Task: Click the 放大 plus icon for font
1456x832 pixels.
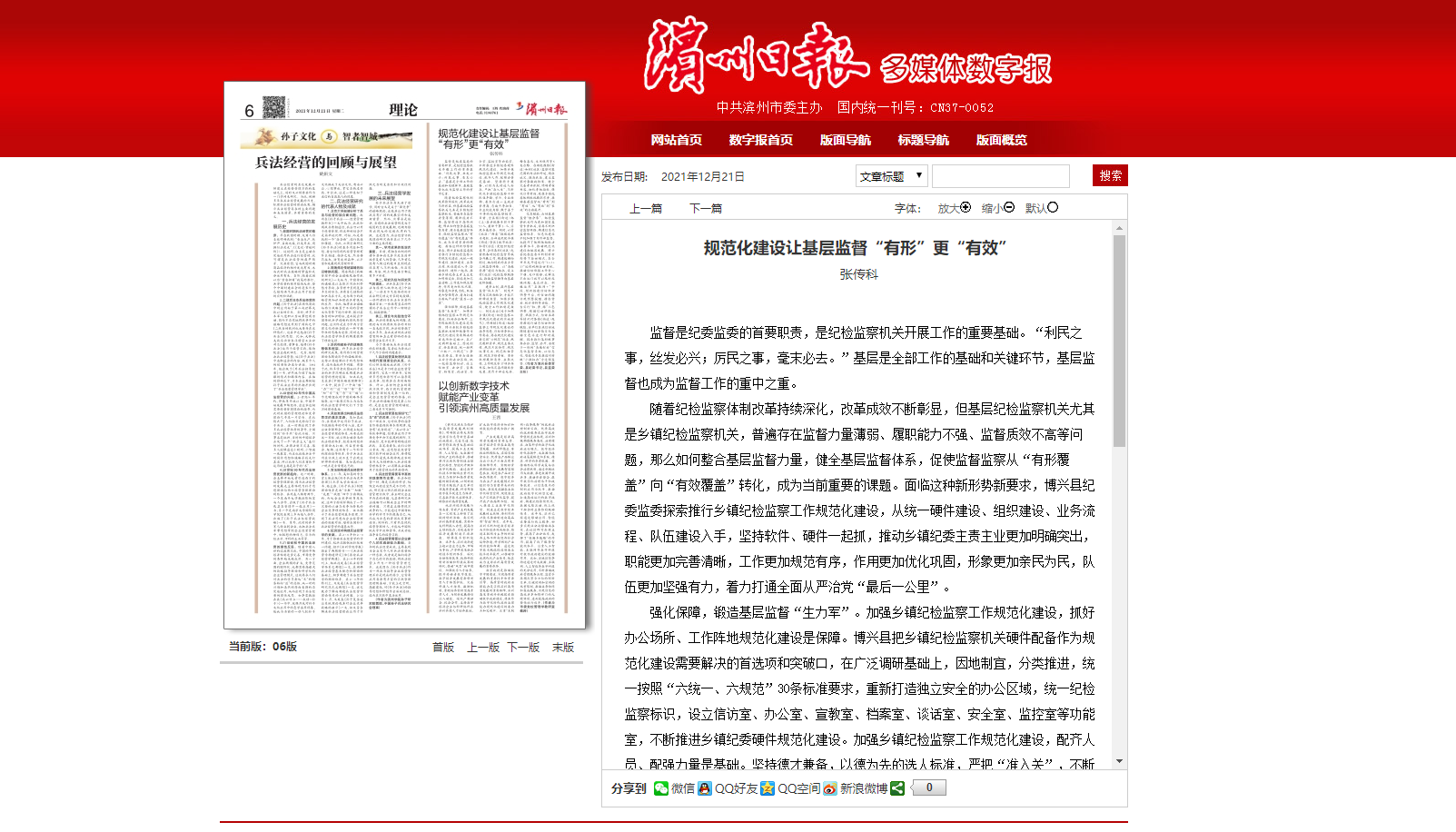Action: (966, 207)
